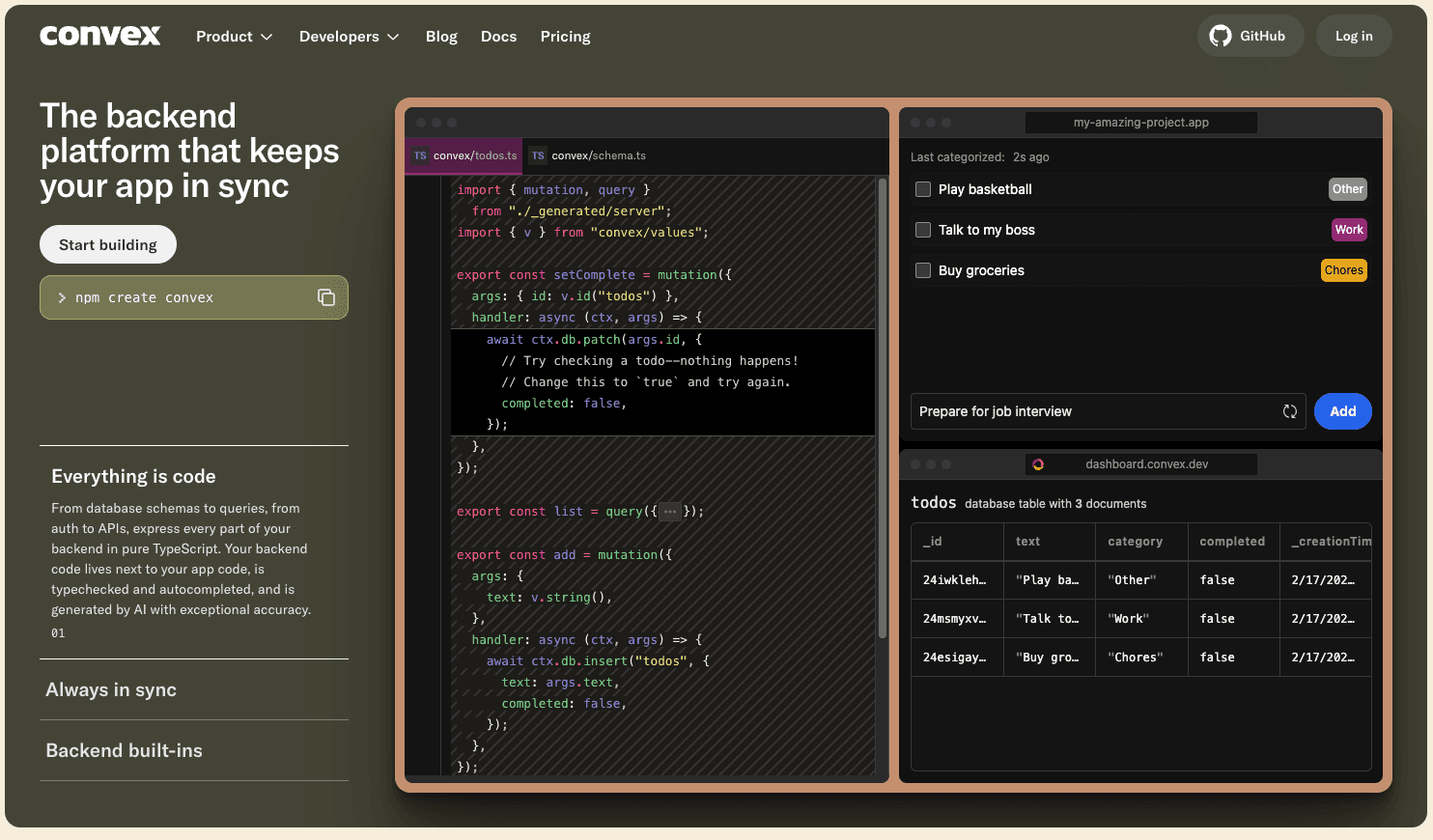The image size is (1433, 840).
Task: Switch to the convex/schema.ts tab
Action: coord(588,155)
